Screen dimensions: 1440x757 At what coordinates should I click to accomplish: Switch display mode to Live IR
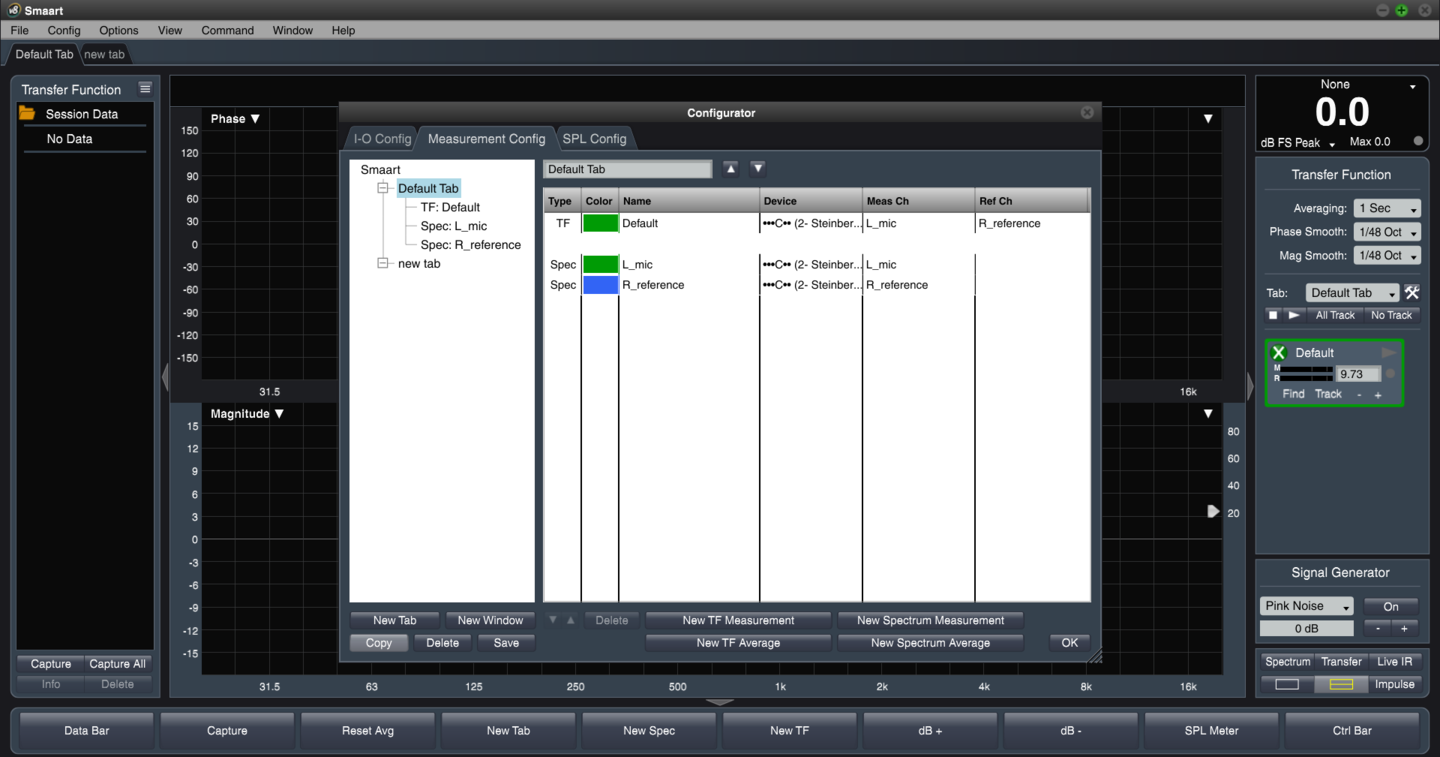tap(1394, 661)
